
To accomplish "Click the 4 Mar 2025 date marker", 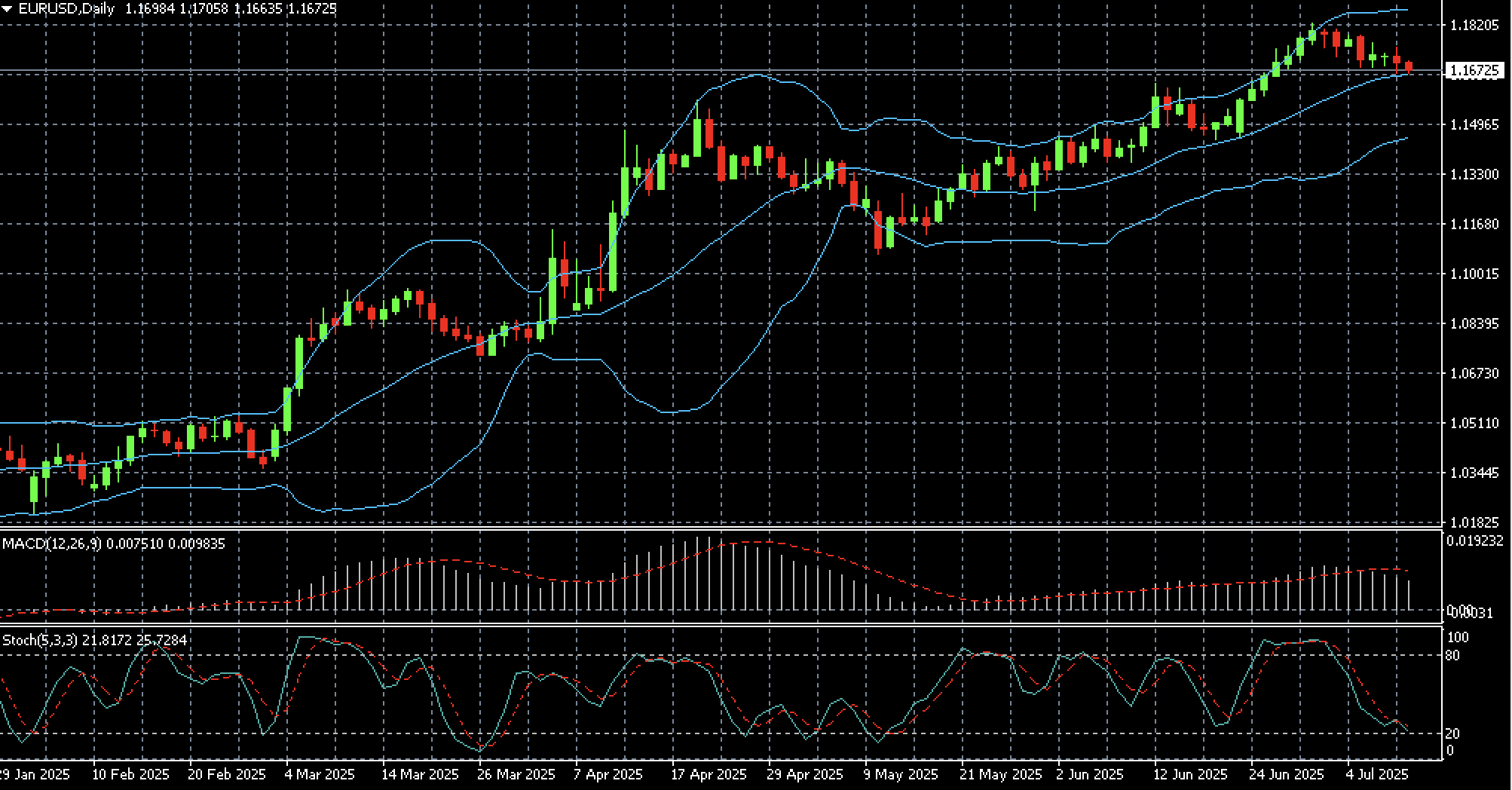I will 319,774.
